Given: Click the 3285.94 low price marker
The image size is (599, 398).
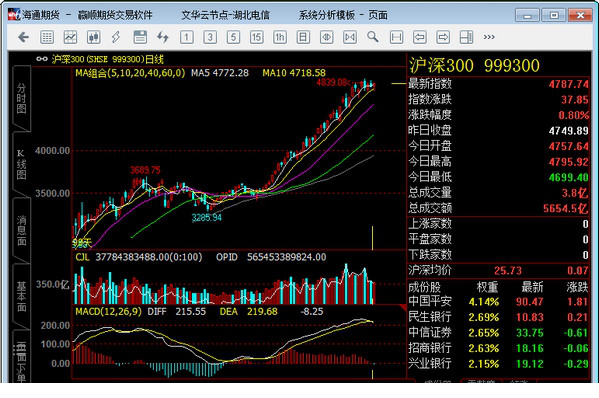Looking at the screenshot, I should point(207,217).
